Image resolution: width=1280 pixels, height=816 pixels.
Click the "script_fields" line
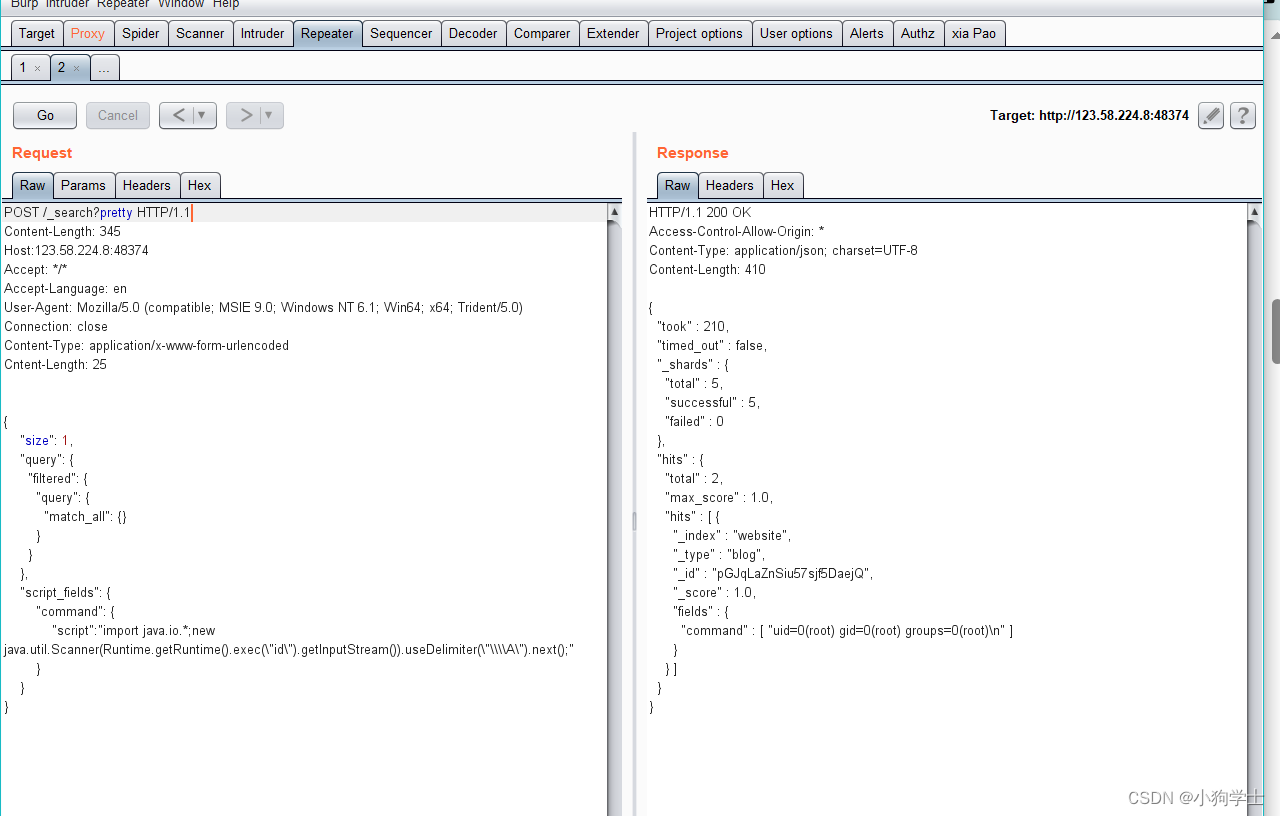click(66, 593)
